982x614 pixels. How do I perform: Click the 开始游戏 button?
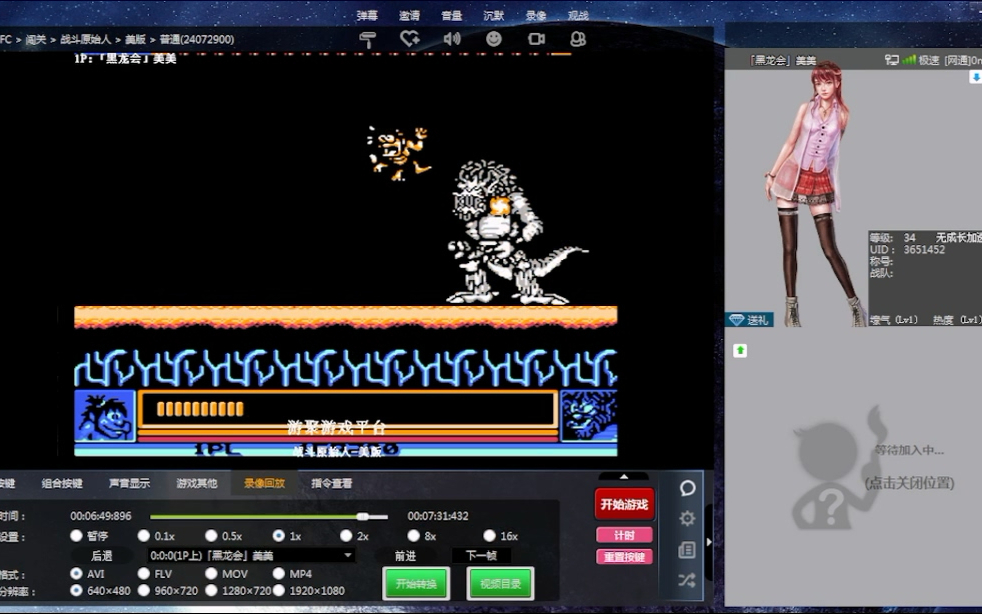624,504
